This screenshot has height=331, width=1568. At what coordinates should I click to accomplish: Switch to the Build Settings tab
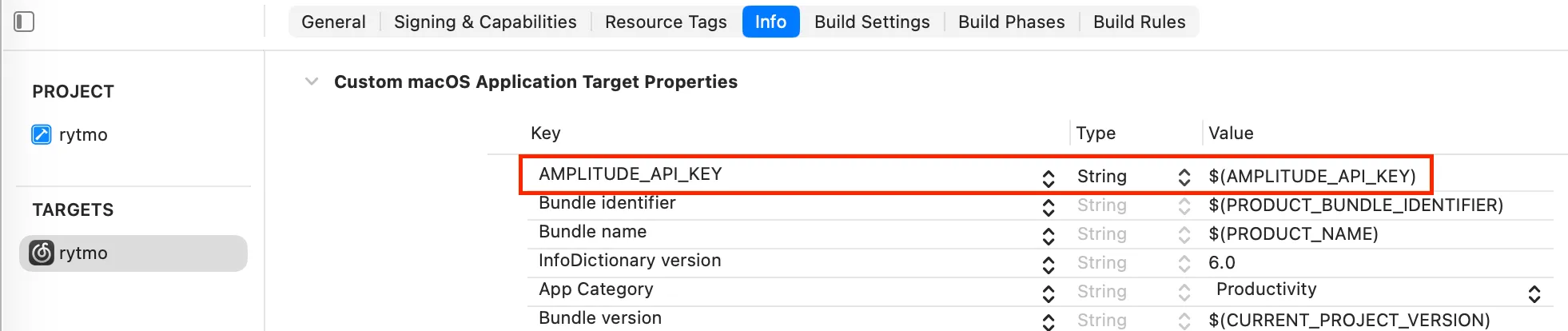pyautogui.click(x=872, y=22)
